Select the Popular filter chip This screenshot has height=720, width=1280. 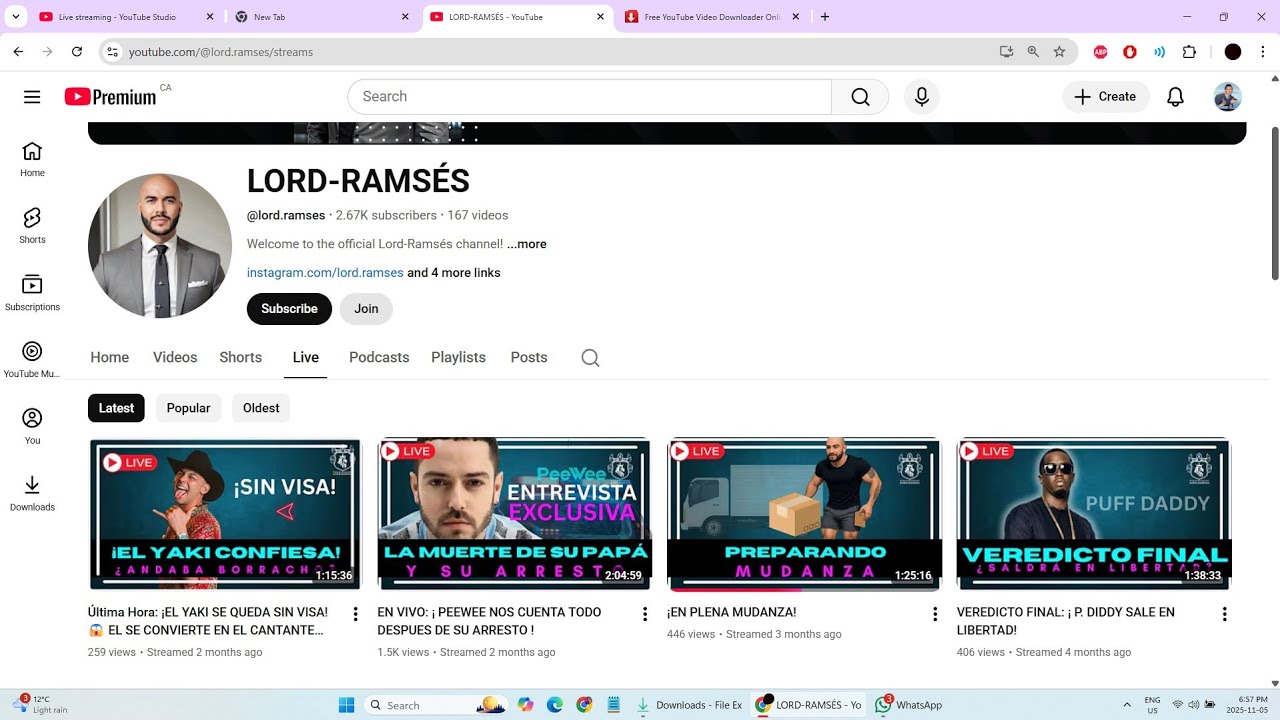(x=188, y=408)
